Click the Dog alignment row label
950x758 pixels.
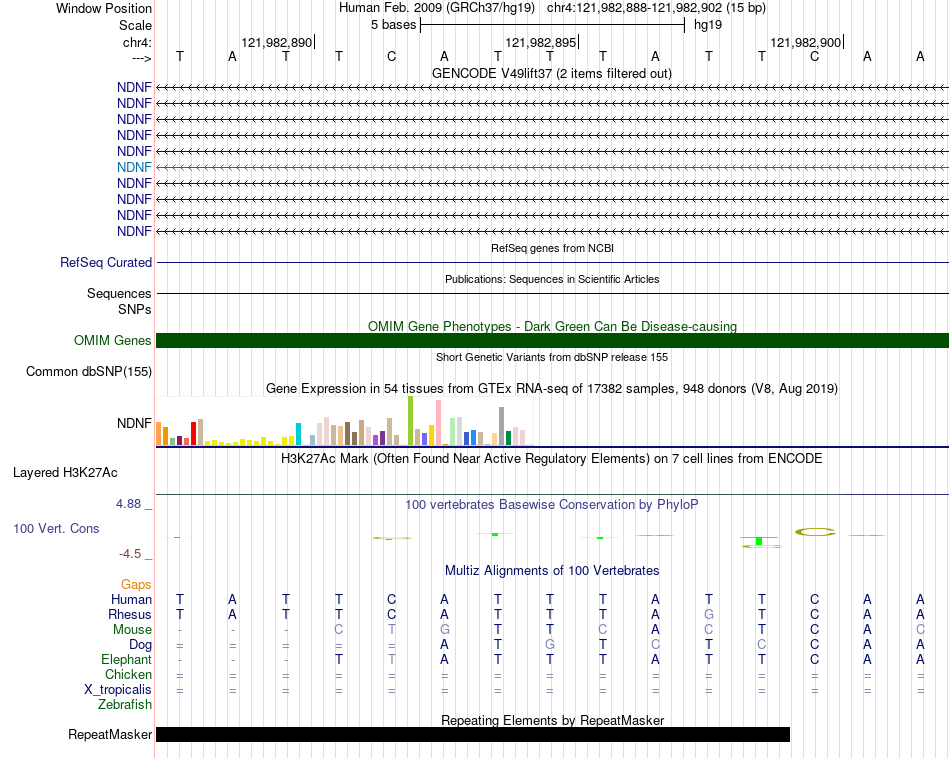click(x=140, y=645)
